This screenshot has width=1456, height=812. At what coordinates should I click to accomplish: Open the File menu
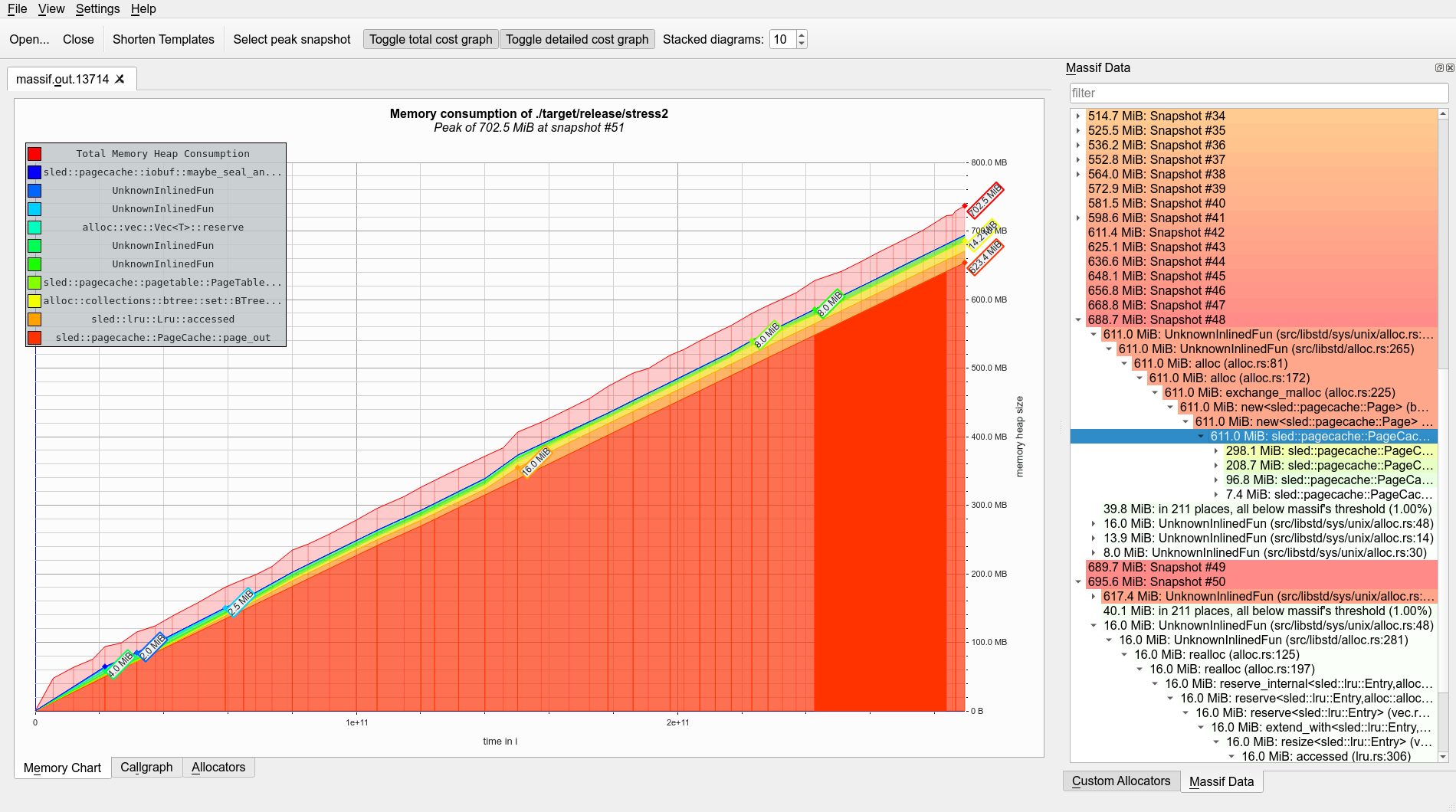pyautogui.click(x=17, y=9)
